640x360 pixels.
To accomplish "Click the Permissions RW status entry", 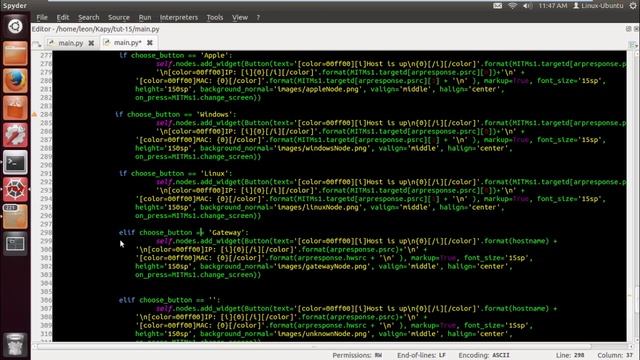I will [357, 355].
